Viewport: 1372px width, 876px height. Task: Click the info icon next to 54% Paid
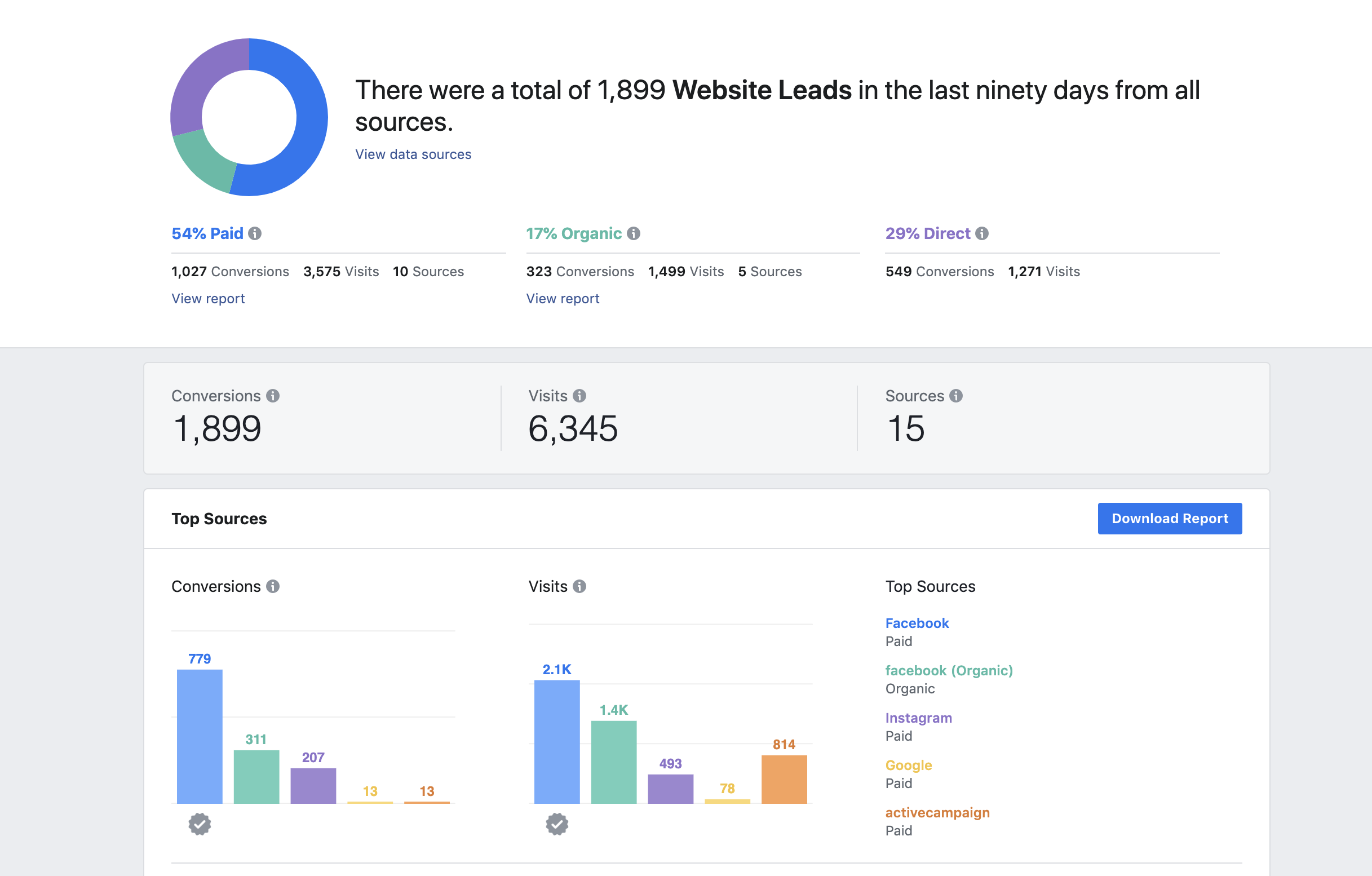pyautogui.click(x=255, y=233)
